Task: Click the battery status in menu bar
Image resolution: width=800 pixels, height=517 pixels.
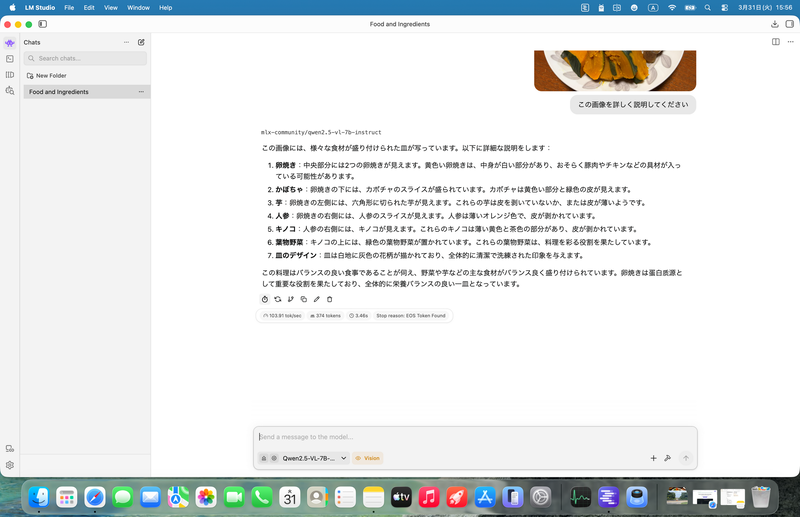Action: coord(690,8)
